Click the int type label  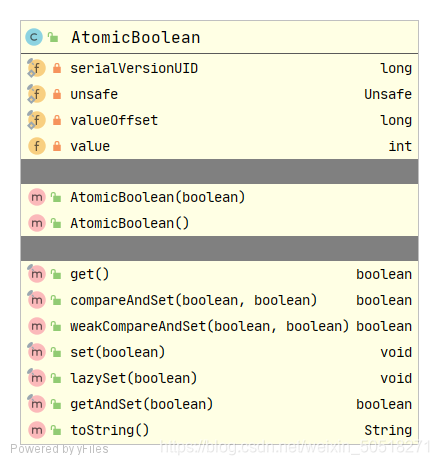pyautogui.click(x=400, y=146)
